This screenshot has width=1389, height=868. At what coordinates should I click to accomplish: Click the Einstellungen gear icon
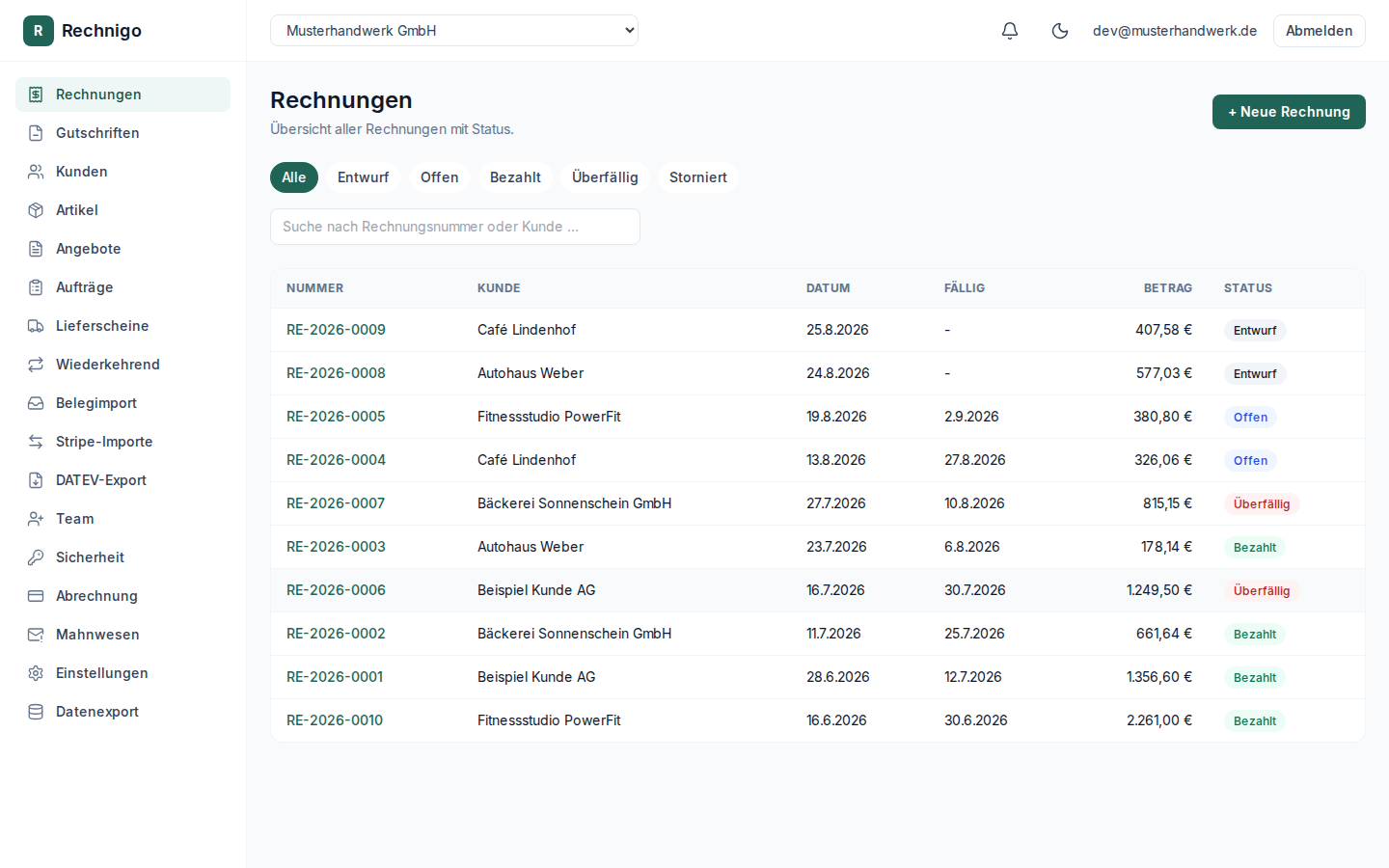pyautogui.click(x=36, y=673)
